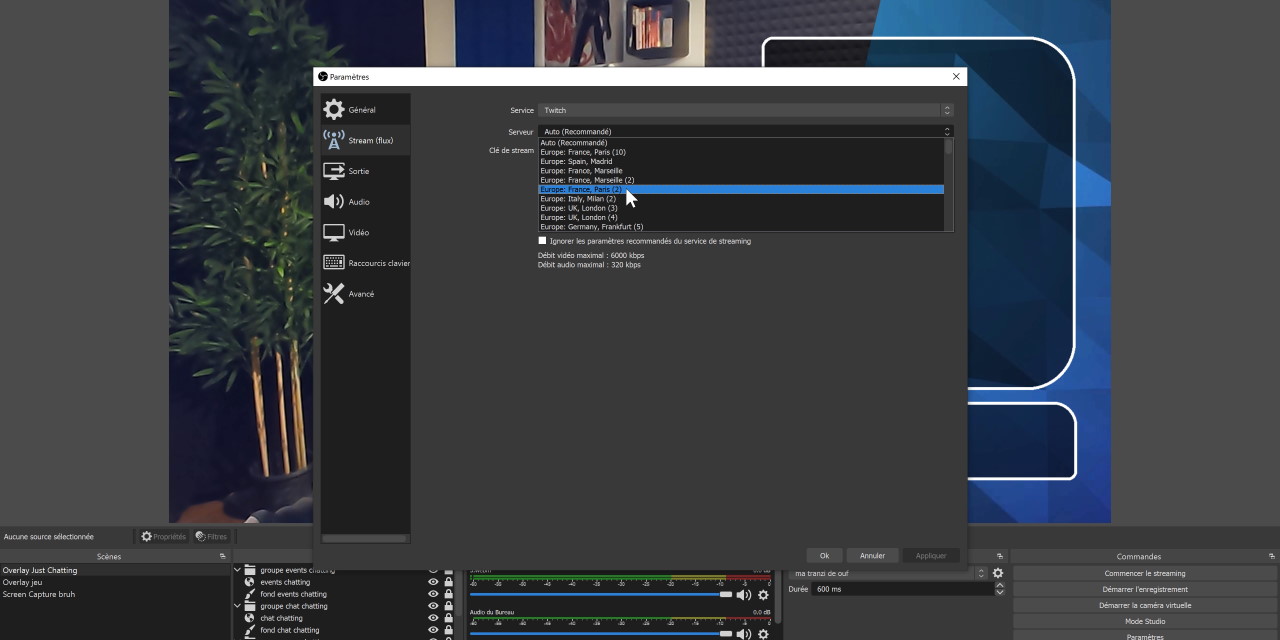The image size is (1280, 640).
Task: Collapse the Serveur dropdown list
Action: pos(946,131)
